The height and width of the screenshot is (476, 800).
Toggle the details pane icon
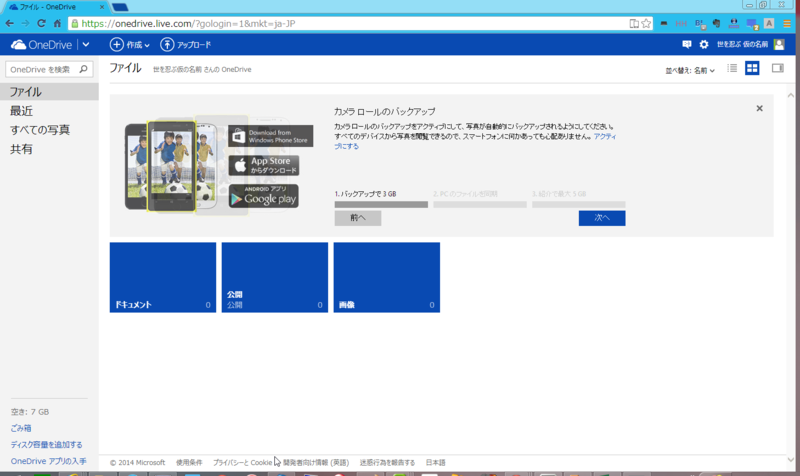click(778, 68)
